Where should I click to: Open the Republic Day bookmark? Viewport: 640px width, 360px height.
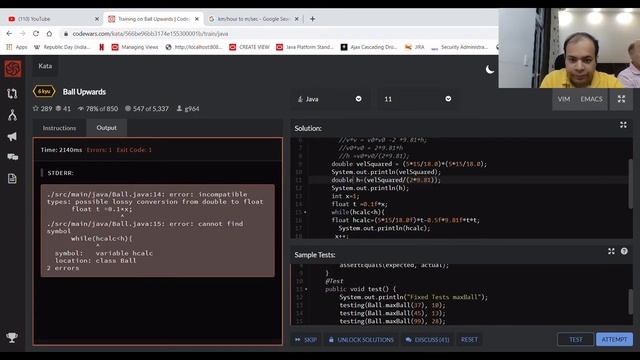coord(62,47)
